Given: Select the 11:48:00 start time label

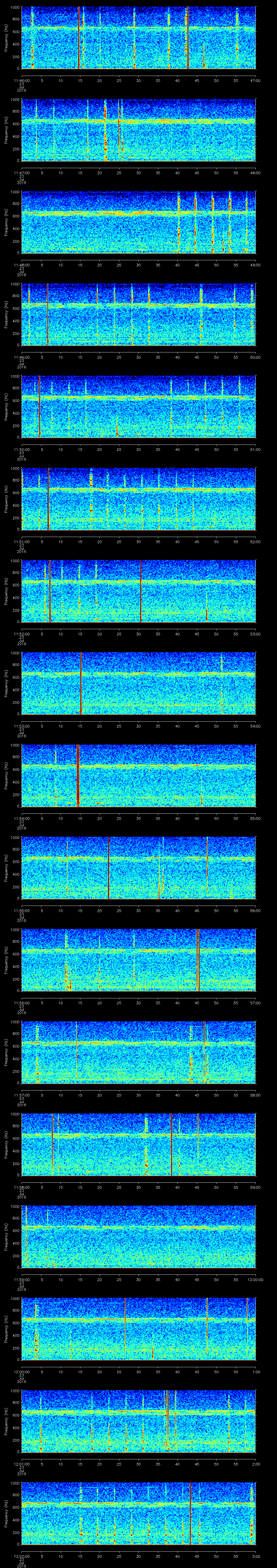Looking at the screenshot, I should pyautogui.click(x=21, y=265).
